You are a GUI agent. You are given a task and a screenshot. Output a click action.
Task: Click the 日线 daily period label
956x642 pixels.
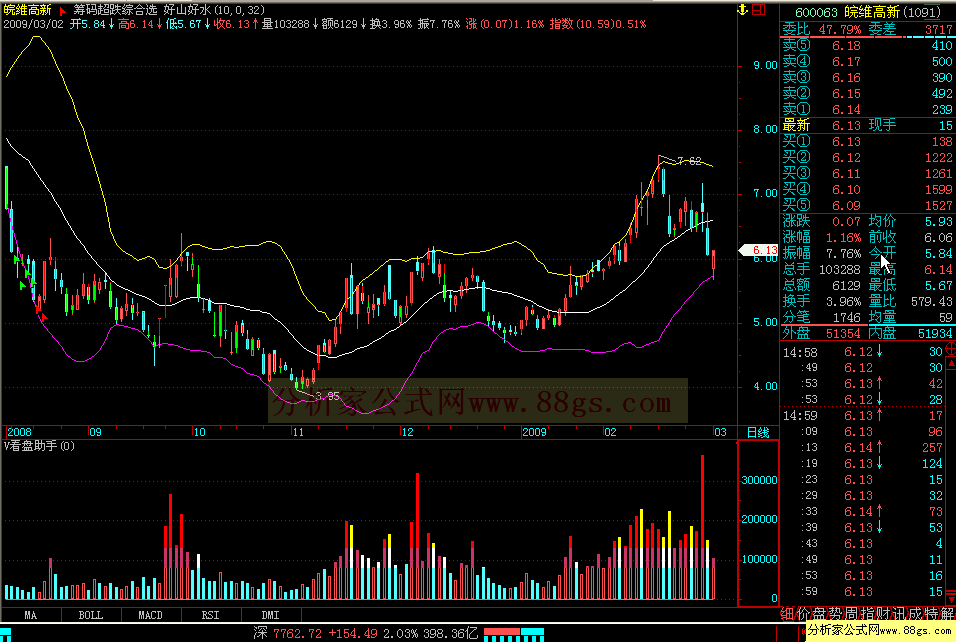coord(758,432)
